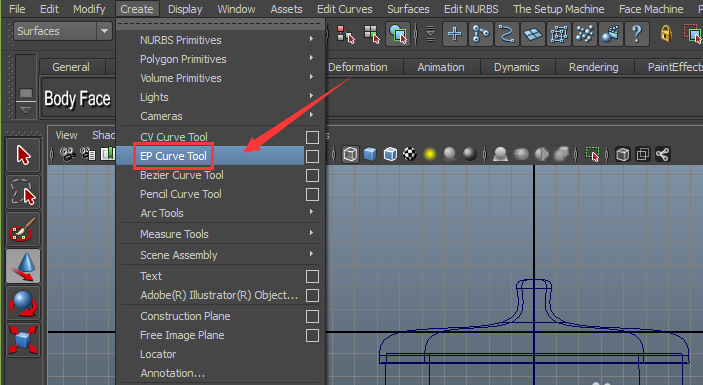Image resolution: width=703 pixels, height=385 pixels.
Task: Open Bezier Curve Tool option box
Action: pyautogui.click(x=312, y=175)
